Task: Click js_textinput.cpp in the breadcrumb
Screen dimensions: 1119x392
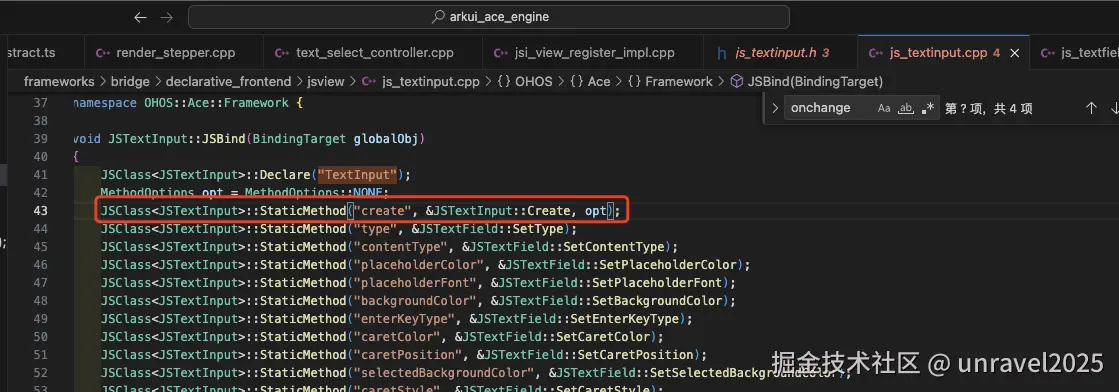Action: [x=430, y=81]
